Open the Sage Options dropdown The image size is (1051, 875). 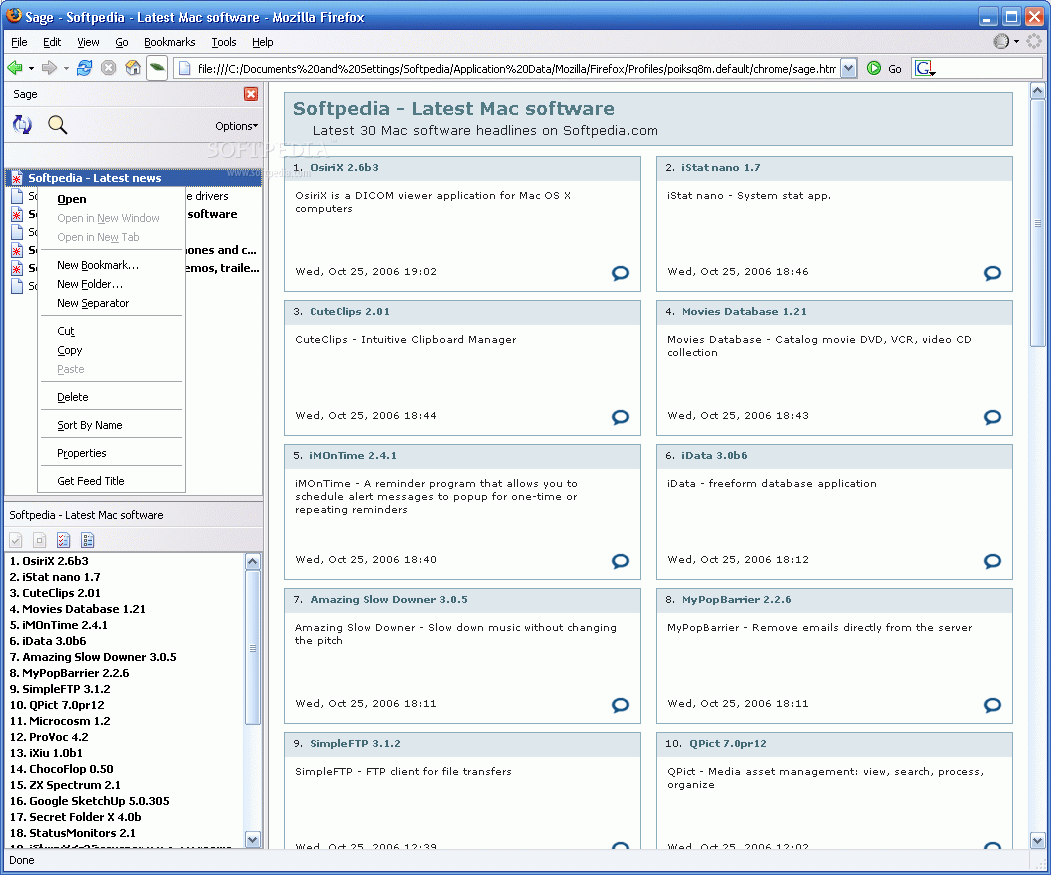tap(236, 126)
